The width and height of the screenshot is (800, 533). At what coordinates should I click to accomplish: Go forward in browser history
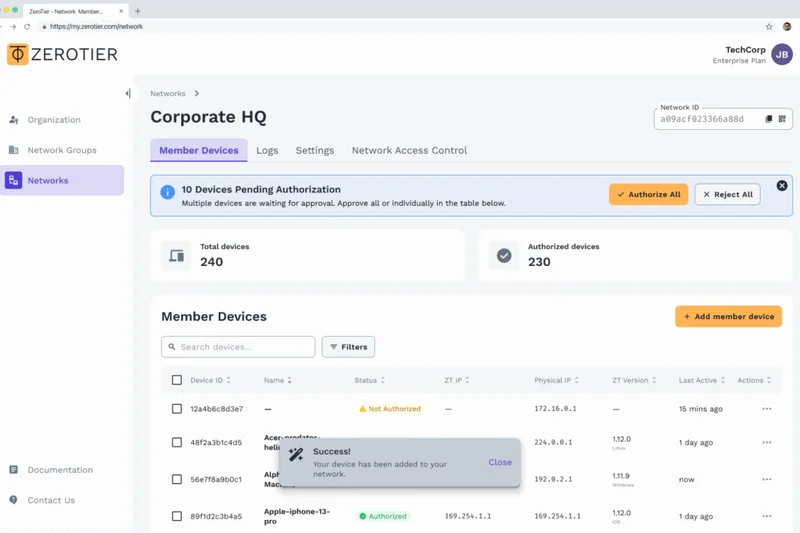pos(13,27)
